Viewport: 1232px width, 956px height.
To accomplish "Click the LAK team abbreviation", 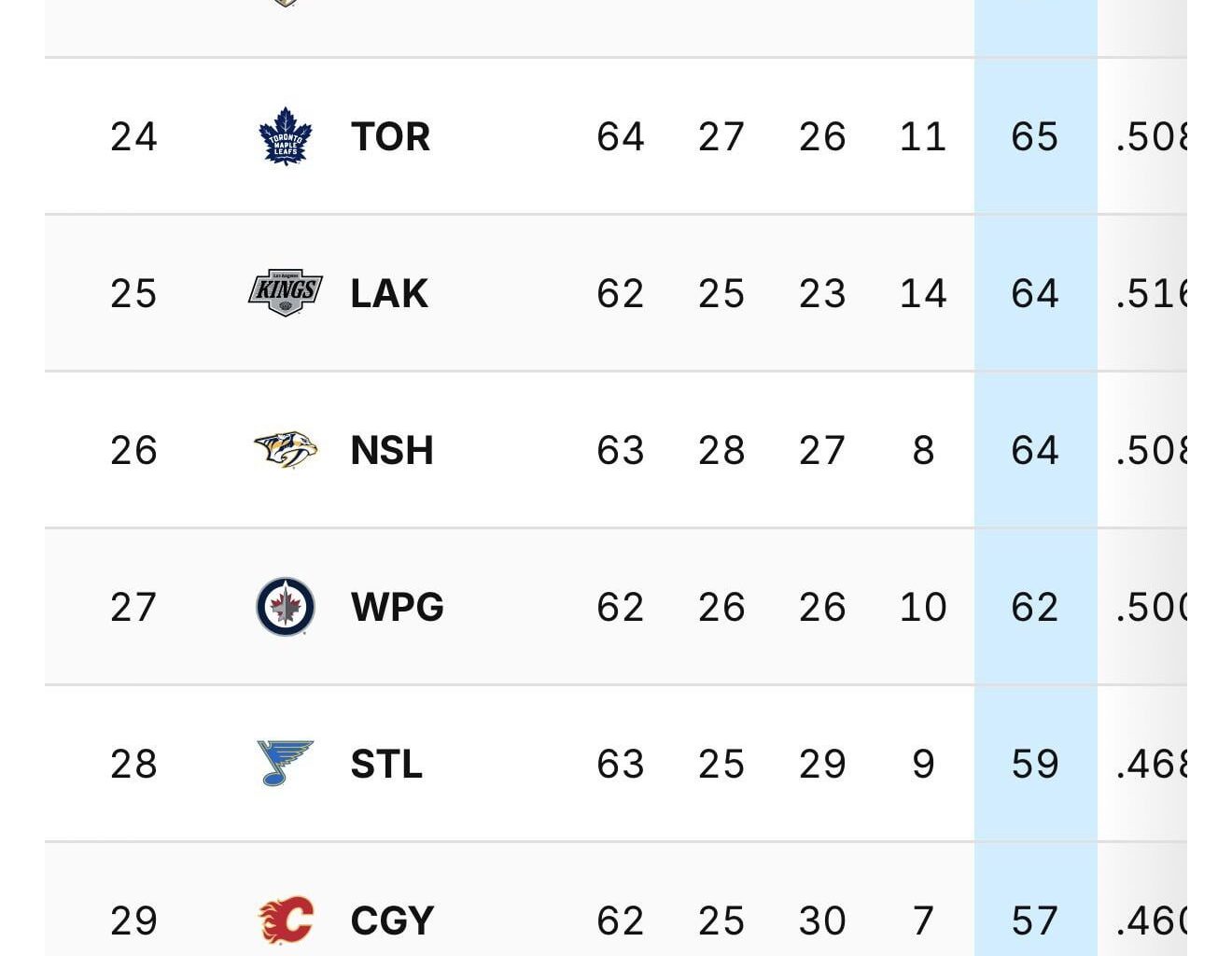I will coord(388,293).
